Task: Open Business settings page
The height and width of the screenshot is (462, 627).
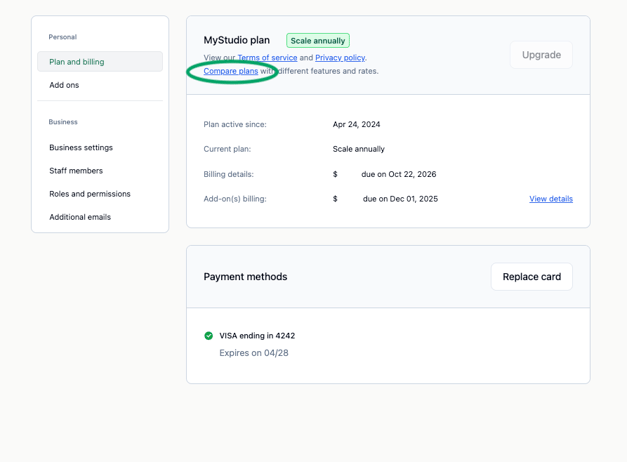Action: pos(81,148)
